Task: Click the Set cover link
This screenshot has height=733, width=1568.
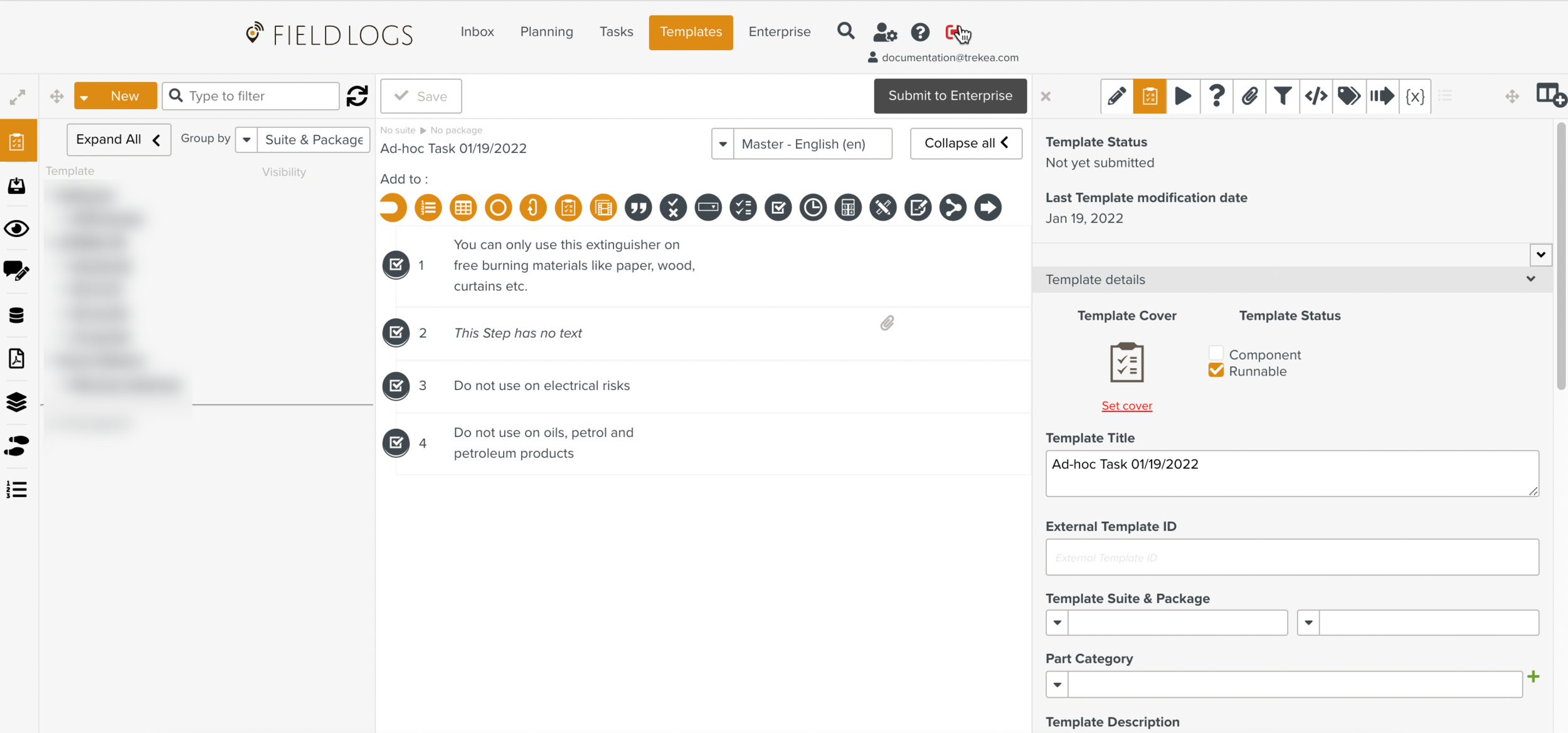Action: (1126, 406)
